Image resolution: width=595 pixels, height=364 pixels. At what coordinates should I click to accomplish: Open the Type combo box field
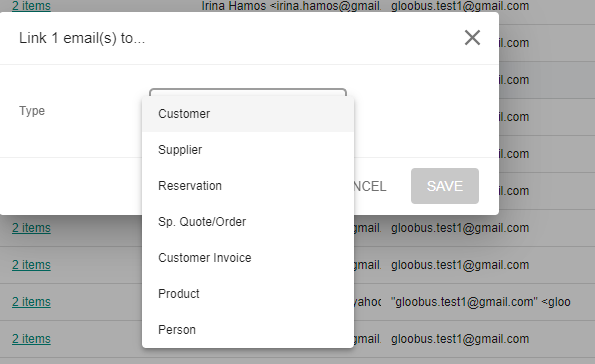248,92
